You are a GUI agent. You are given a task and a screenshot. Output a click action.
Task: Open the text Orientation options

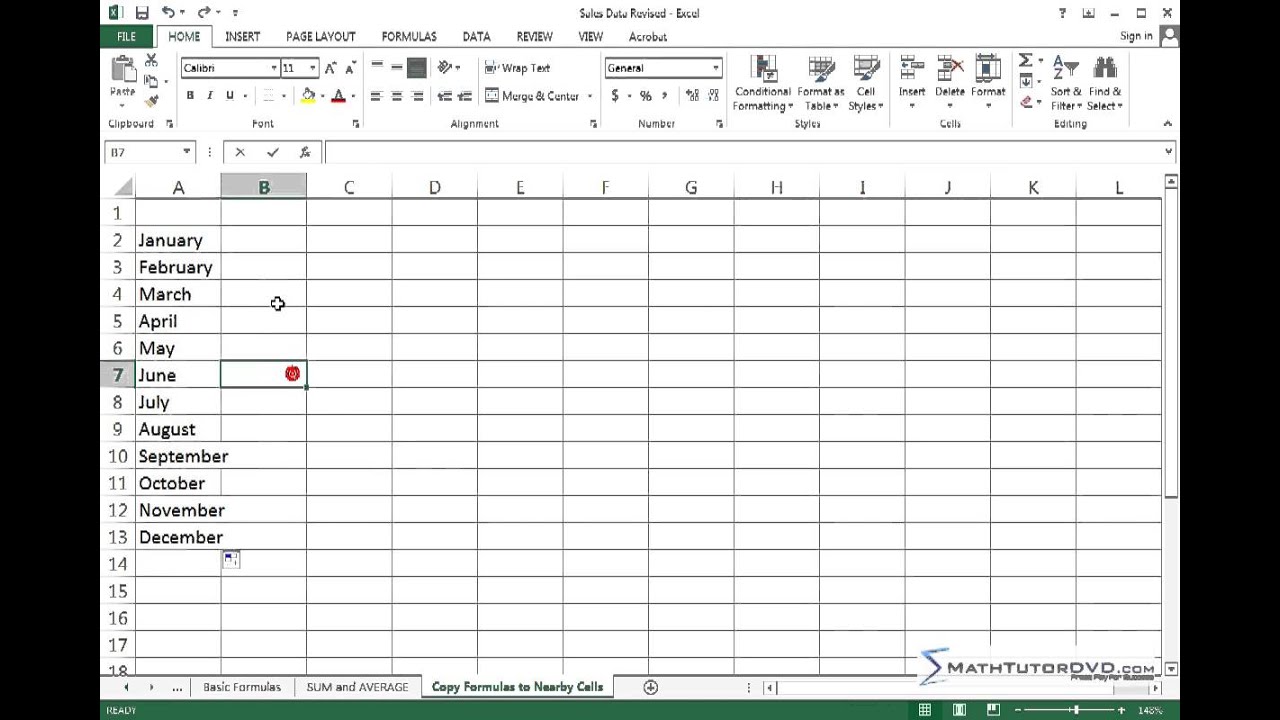coord(448,68)
